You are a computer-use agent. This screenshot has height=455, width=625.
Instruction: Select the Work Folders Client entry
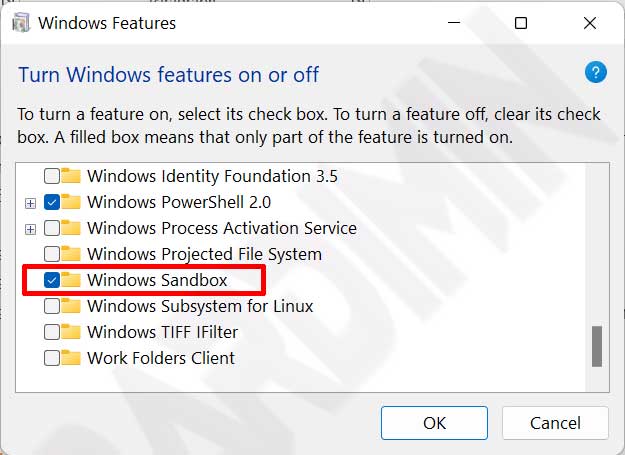point(161,358)
